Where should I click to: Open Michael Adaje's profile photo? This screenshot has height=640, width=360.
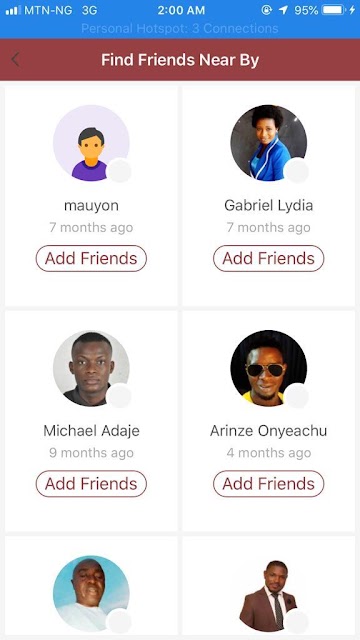pyautogui.click(x=91, y=368)
